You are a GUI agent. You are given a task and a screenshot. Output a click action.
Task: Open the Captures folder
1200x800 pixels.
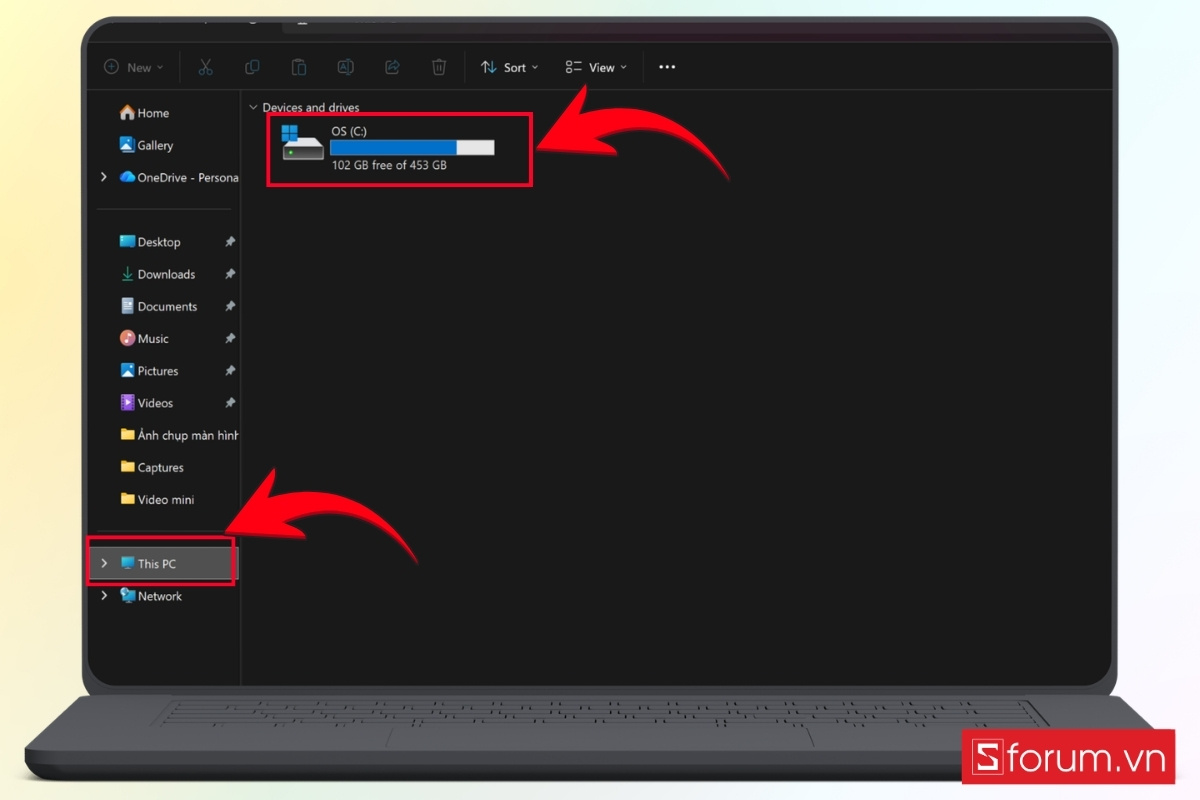(x=152, y=467)
